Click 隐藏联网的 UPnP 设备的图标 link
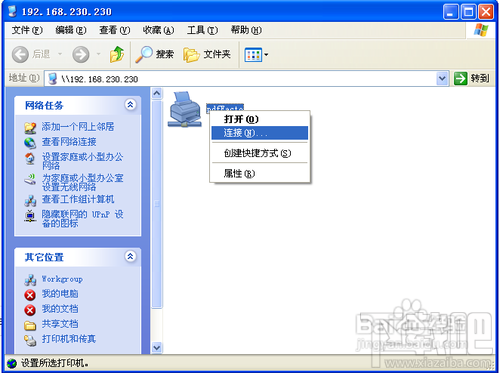This screenshot has width=500, height=373. 82,219
